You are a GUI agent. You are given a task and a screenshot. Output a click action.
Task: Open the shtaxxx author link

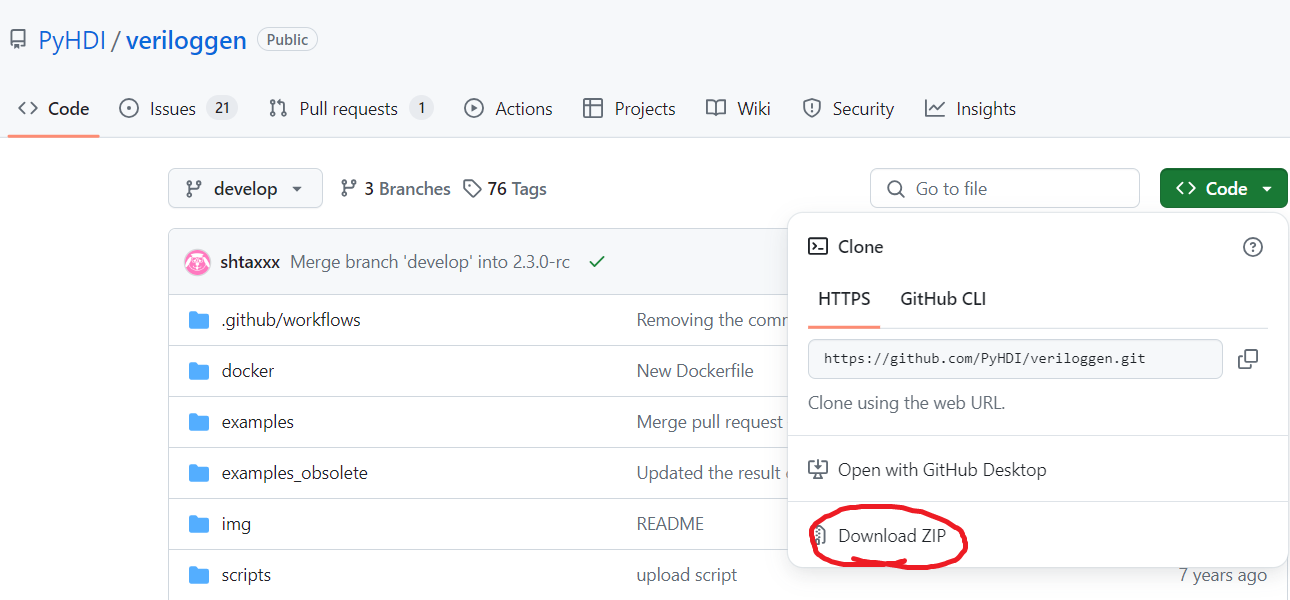click(250, 262)
